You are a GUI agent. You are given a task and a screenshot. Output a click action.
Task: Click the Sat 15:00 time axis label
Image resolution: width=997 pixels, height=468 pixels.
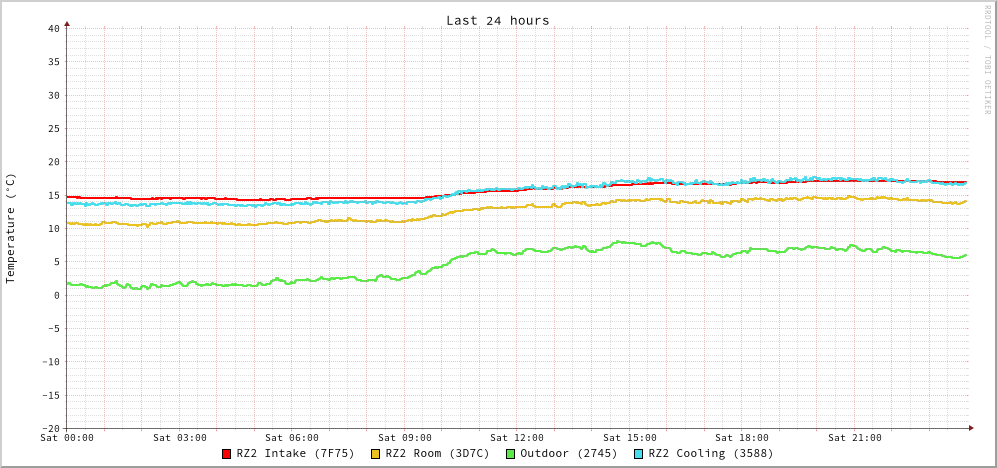(630, 438)
